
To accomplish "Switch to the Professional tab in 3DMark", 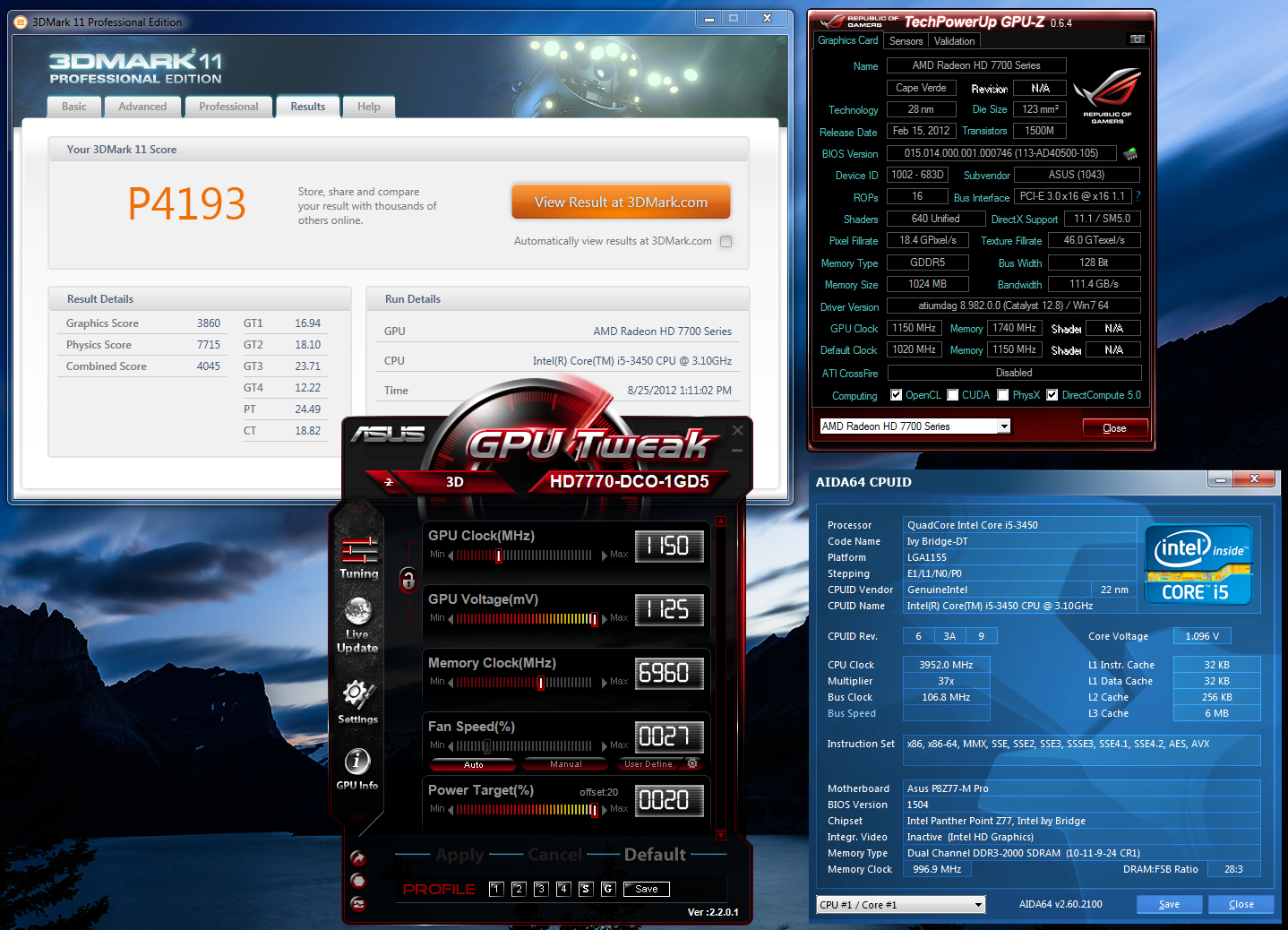I will coord(228,107).
